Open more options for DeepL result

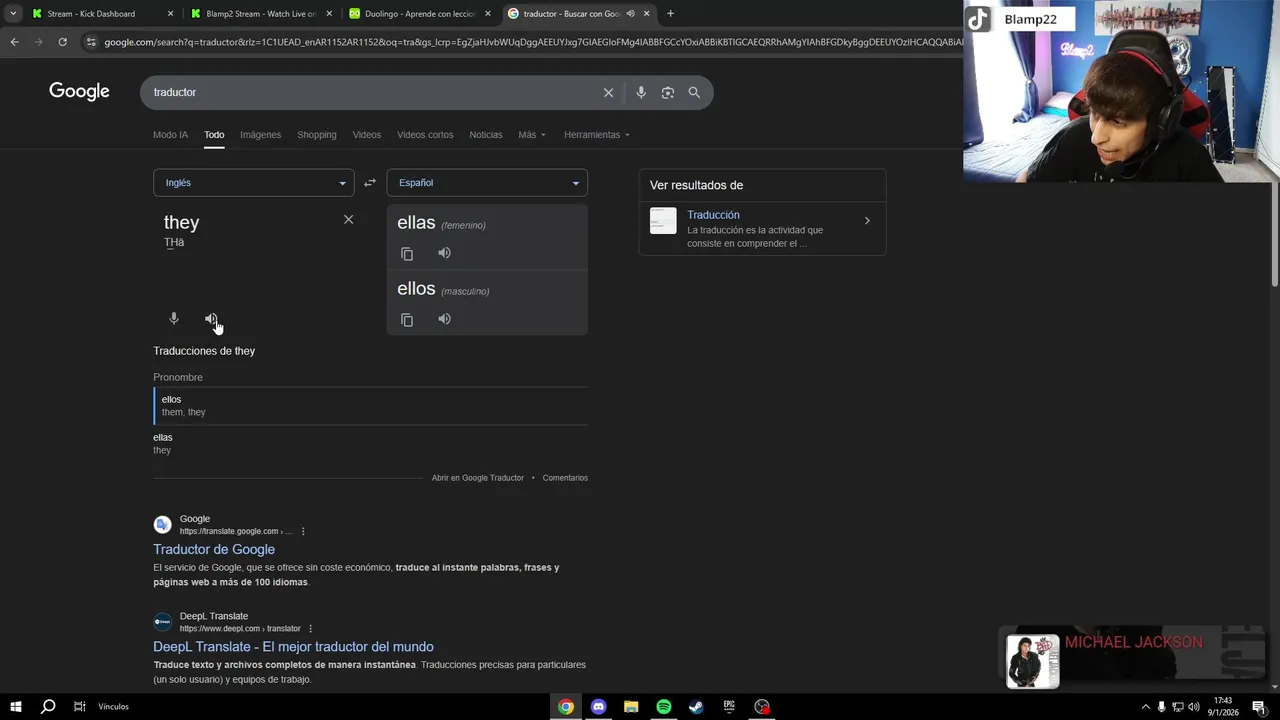[x=311, y=628]
